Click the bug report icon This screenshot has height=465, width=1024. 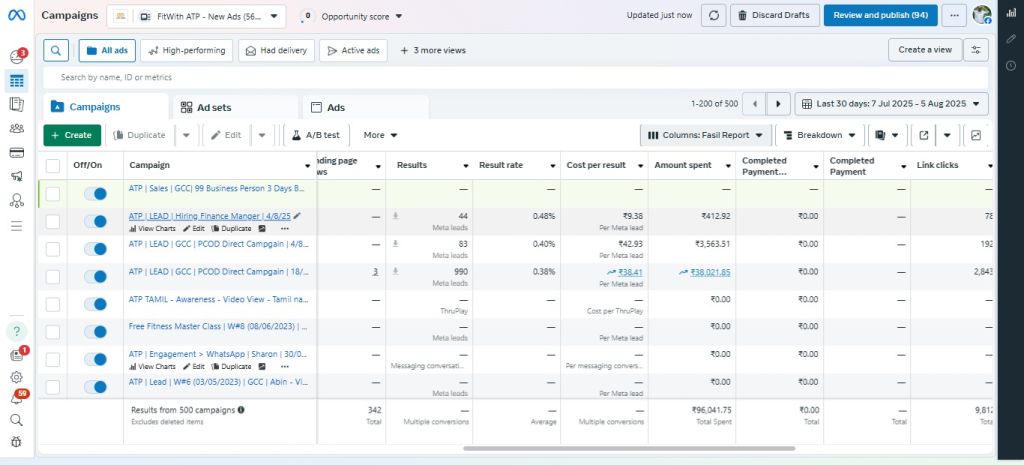[x=16, y=441]
